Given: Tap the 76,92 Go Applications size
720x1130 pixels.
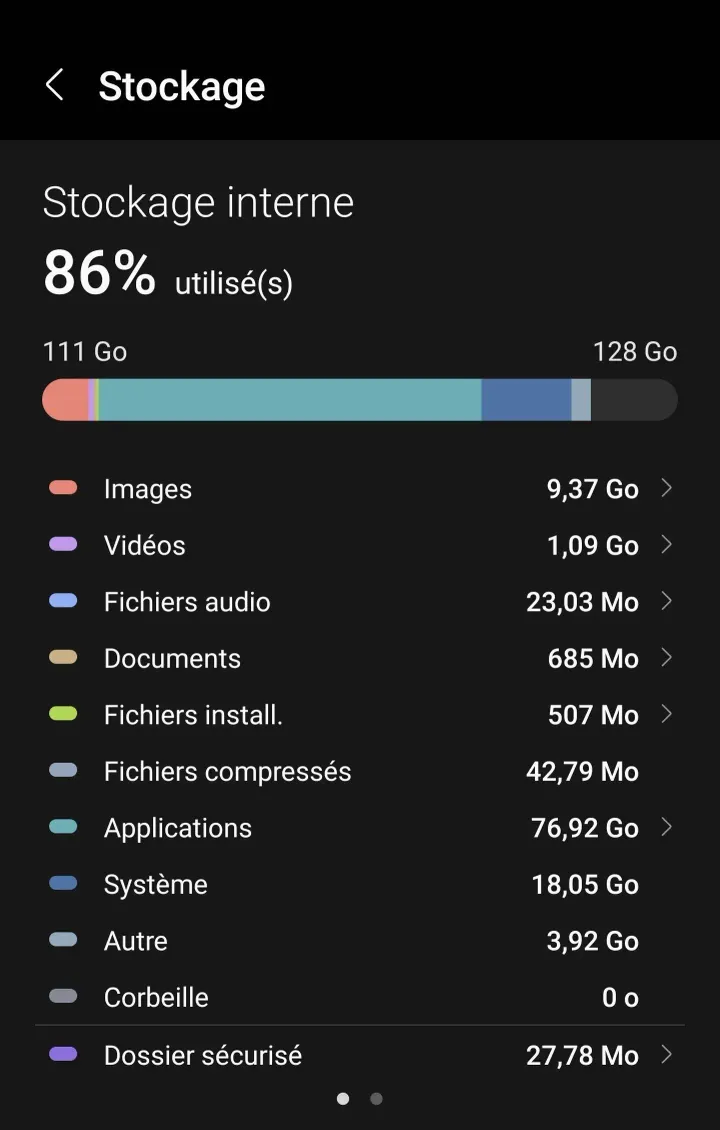Looking at the screenshot, I should coord(584,828).
